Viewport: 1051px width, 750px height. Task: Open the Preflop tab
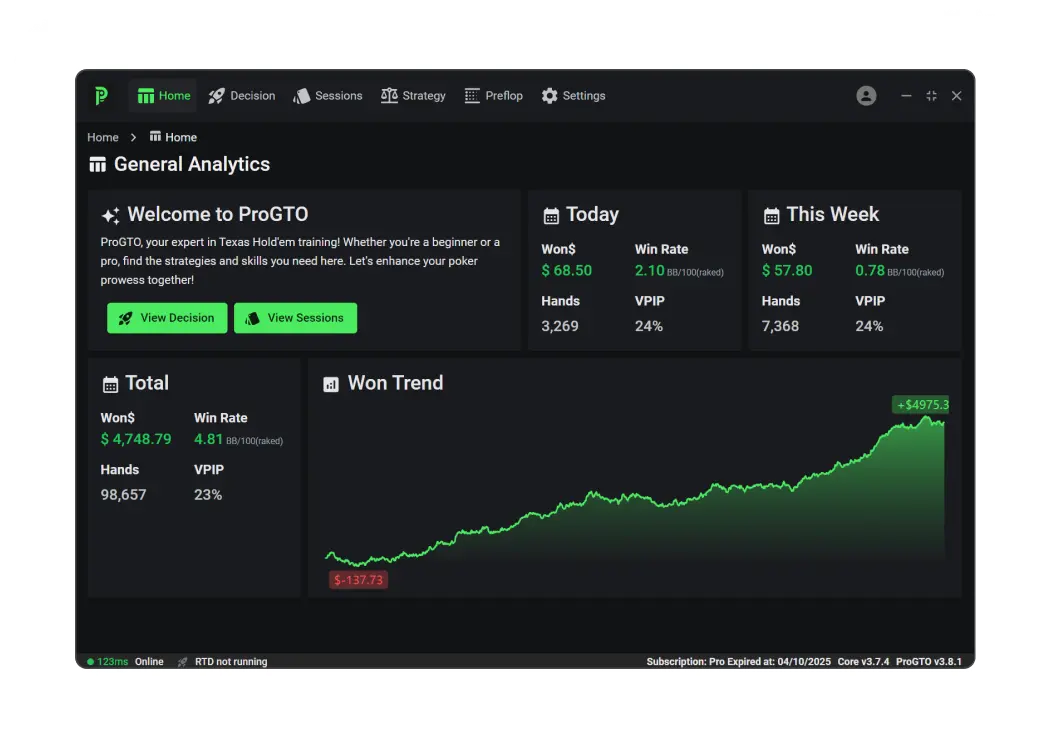tap(494, 96)
